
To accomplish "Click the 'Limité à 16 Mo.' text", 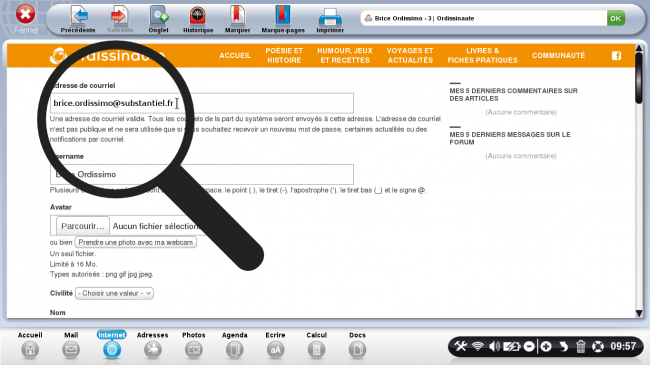I will 73,264.
